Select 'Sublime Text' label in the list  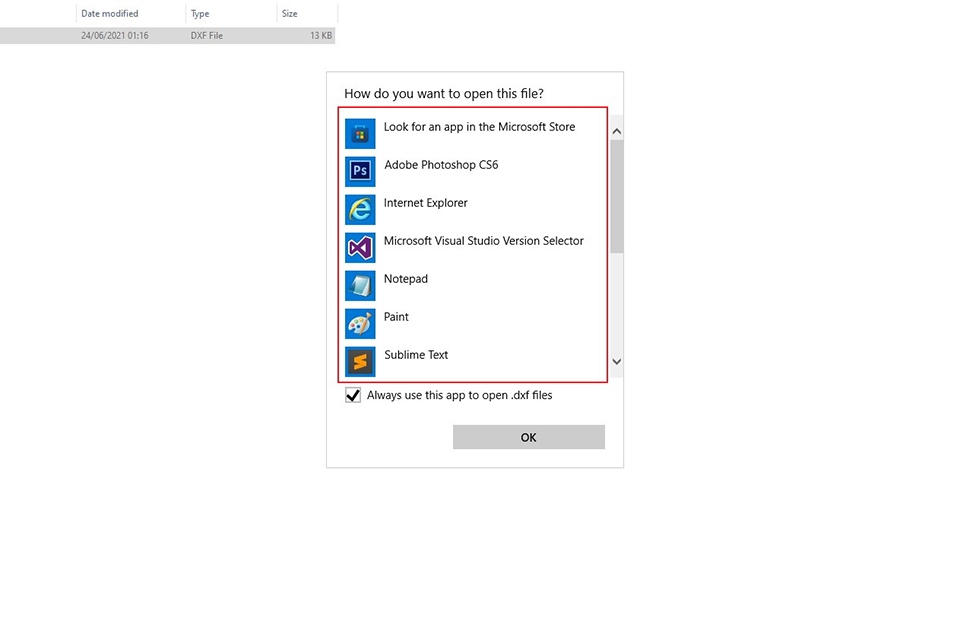pyautogui.click(x=416, y=355)
